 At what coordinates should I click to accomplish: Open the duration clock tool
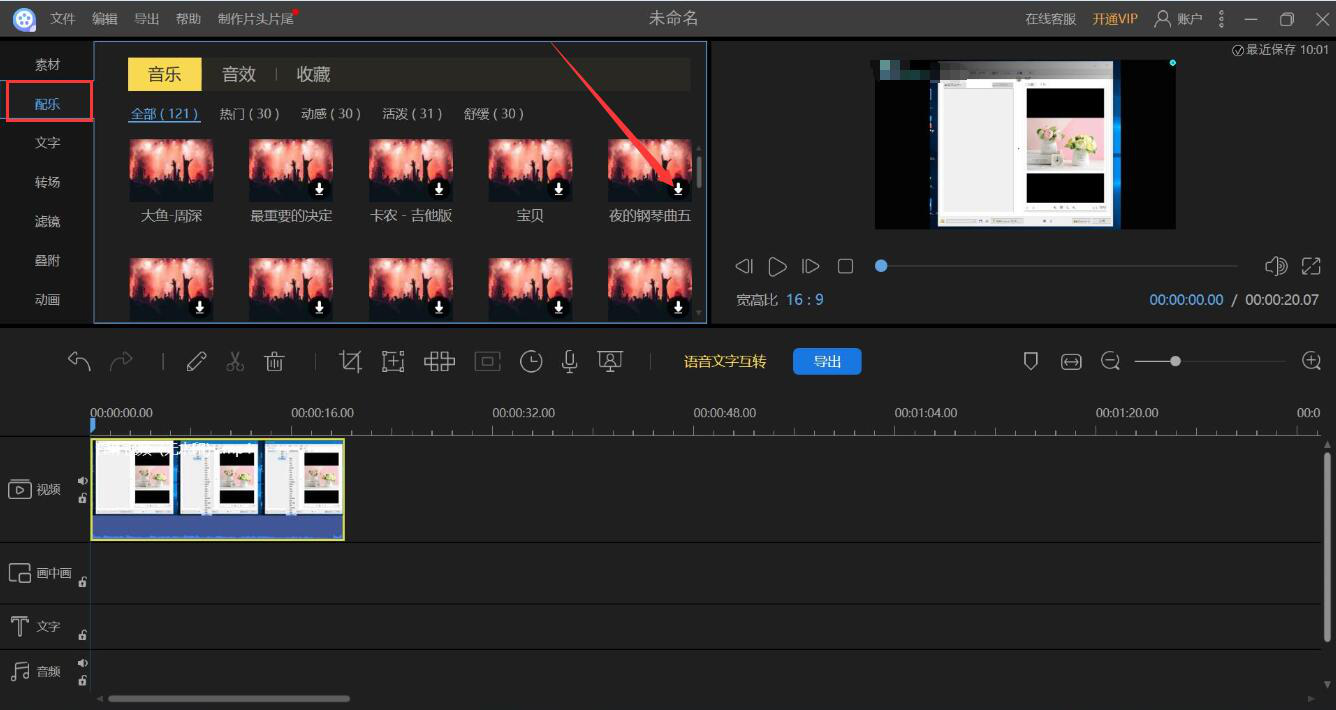(531, 362)
